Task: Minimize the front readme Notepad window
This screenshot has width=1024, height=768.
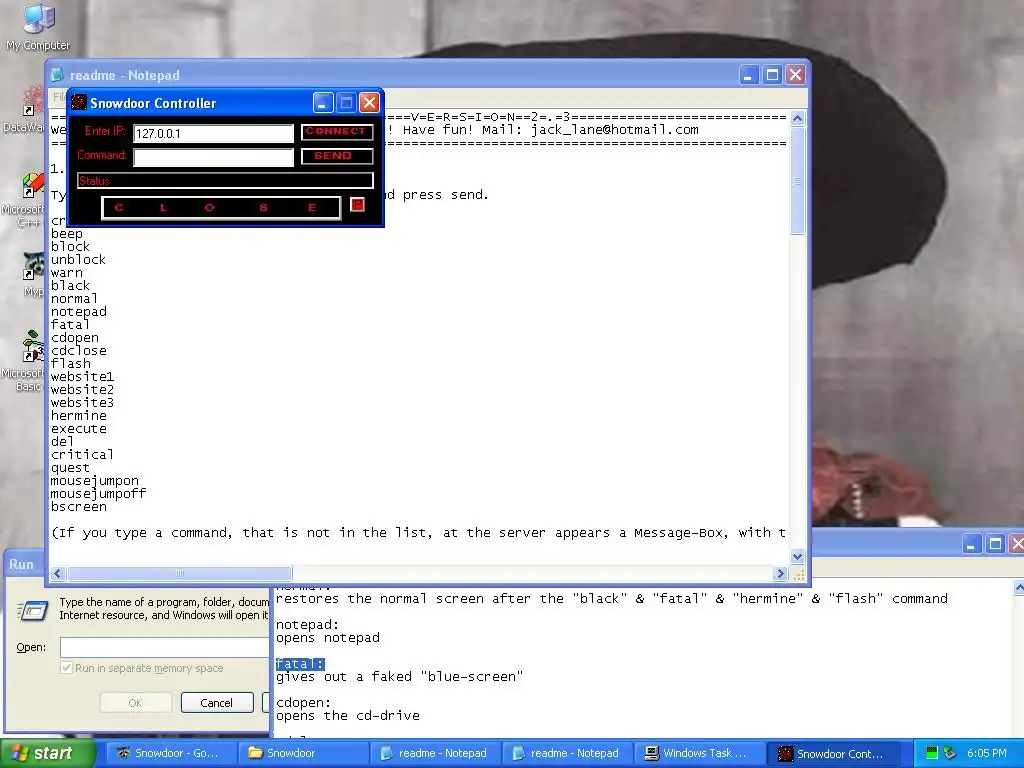Action: pos(748,74)
